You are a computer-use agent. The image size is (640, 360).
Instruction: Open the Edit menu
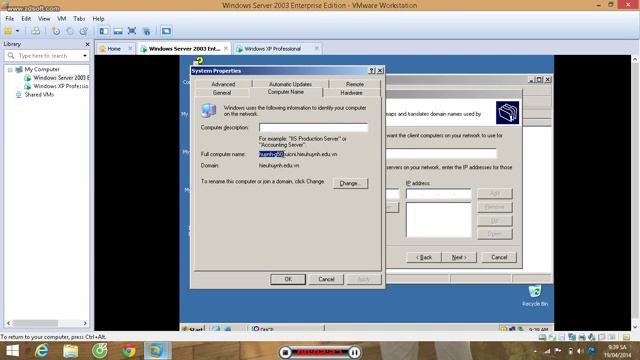pyautogui.click(x=26, y=19)
